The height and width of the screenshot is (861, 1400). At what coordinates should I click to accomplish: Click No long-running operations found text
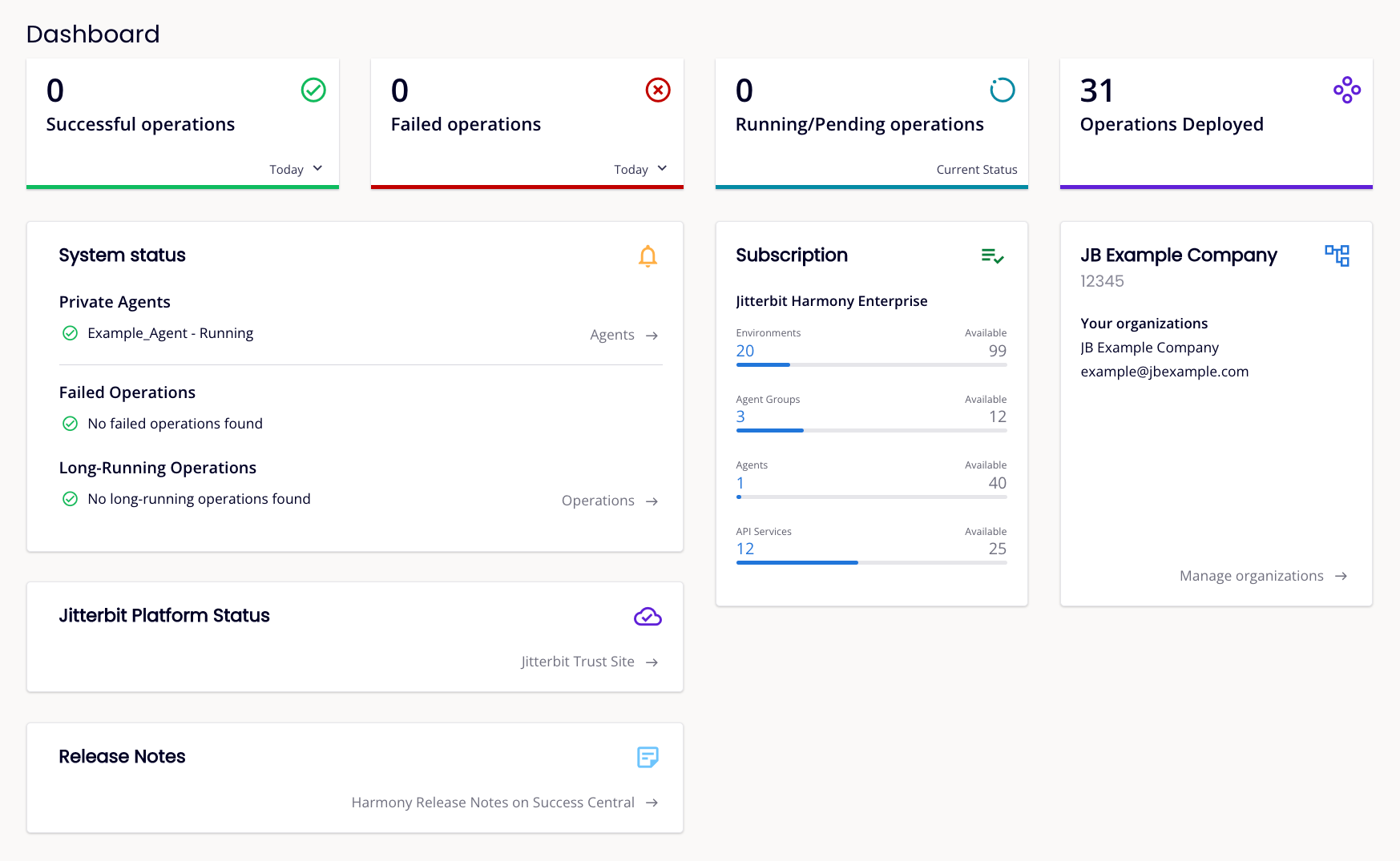[200, 499]
